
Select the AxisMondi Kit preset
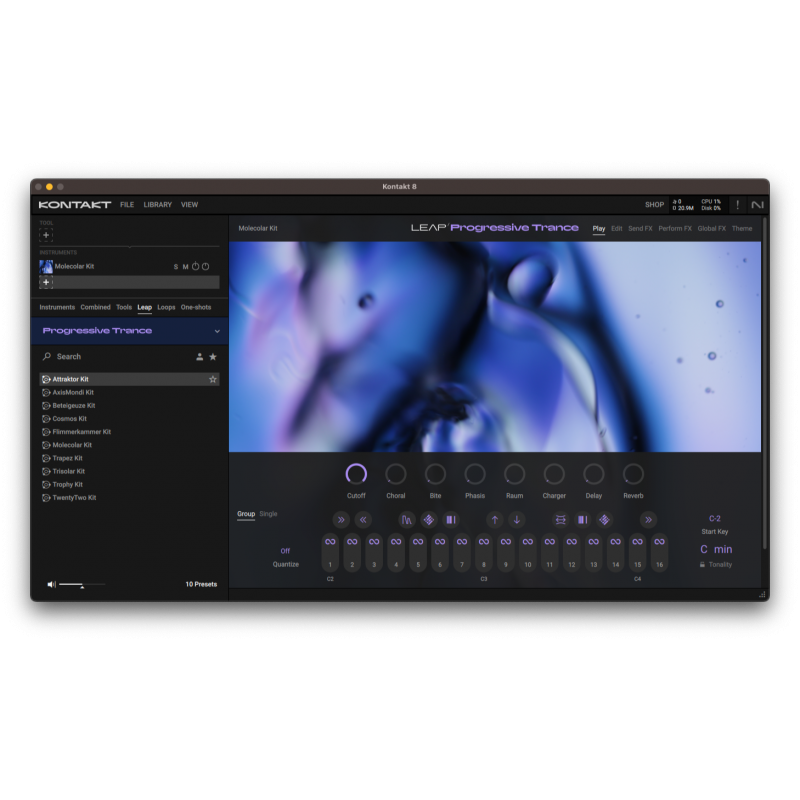point(130,392)
